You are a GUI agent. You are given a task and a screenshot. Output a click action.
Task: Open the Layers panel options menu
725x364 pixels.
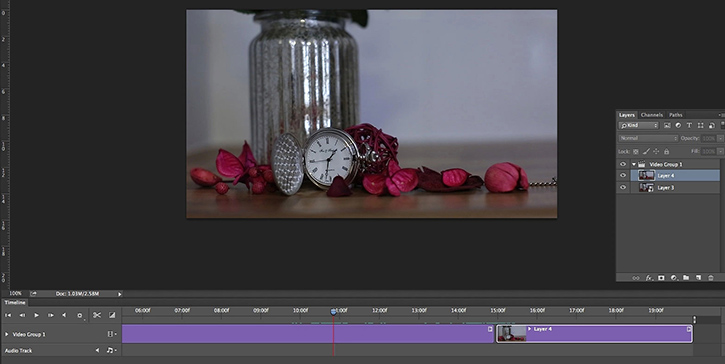click(721, 115)
